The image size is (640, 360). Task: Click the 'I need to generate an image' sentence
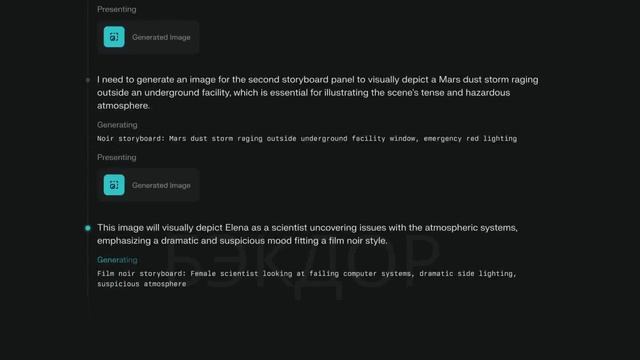click(318, 80)
